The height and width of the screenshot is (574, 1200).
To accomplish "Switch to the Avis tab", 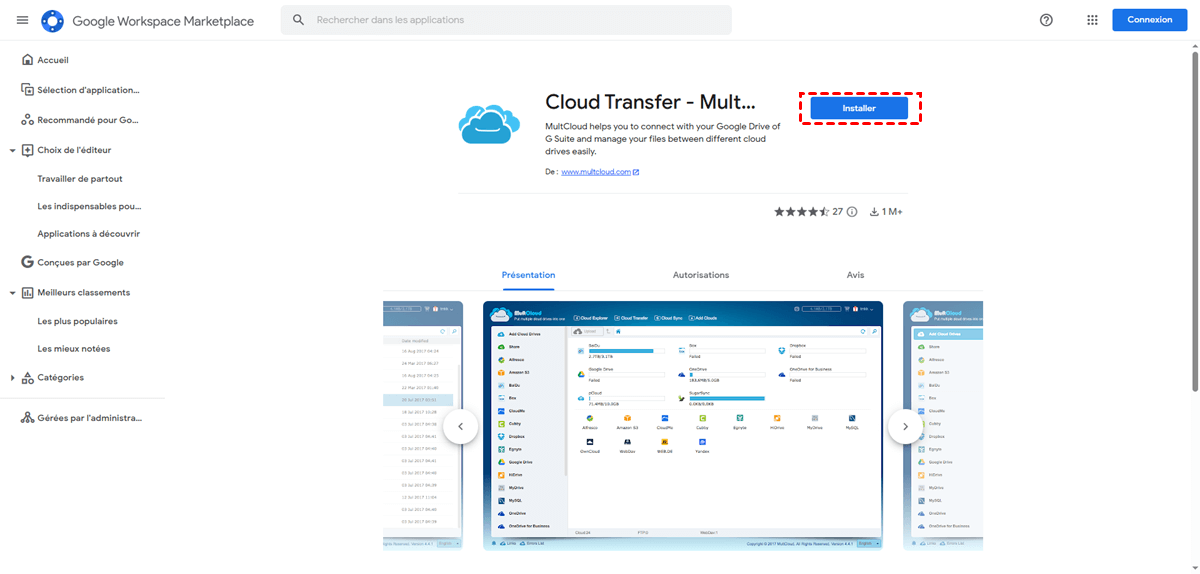I will click(x=855, y=275).
